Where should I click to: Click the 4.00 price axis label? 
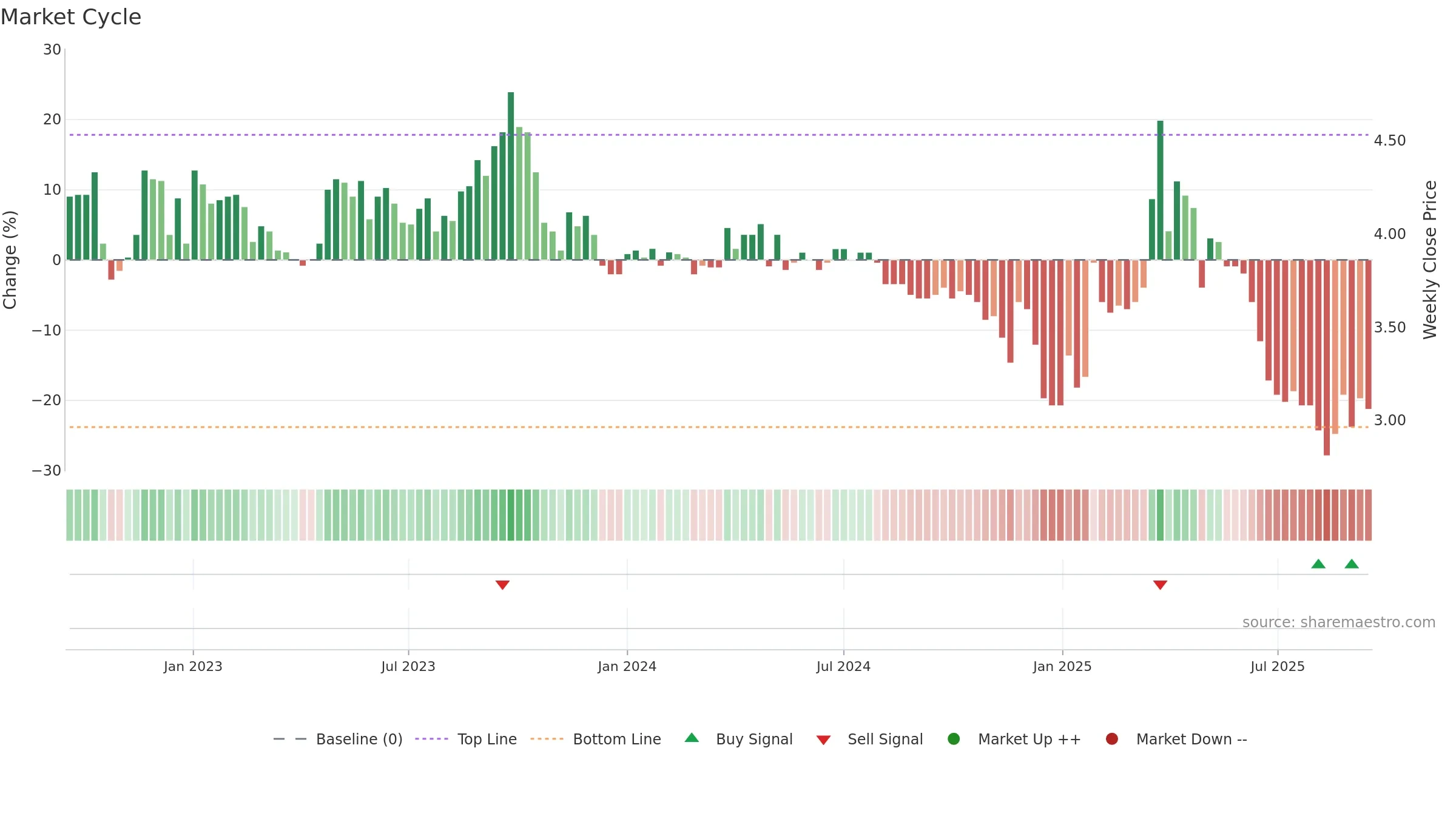(1390, 234)
